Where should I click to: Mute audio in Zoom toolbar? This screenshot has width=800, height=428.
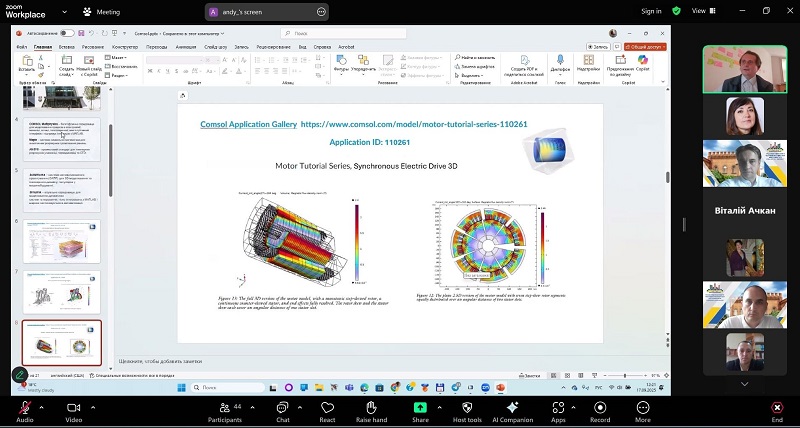tap(24, 411)
